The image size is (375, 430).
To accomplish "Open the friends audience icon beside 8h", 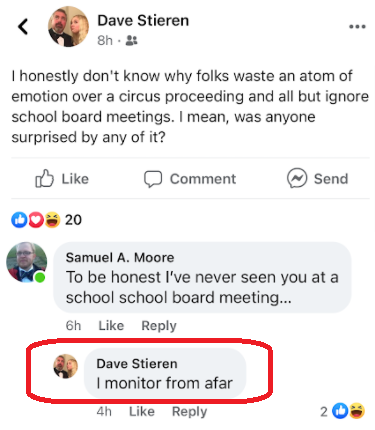I will pyautogui.click(x=131, y=41).
